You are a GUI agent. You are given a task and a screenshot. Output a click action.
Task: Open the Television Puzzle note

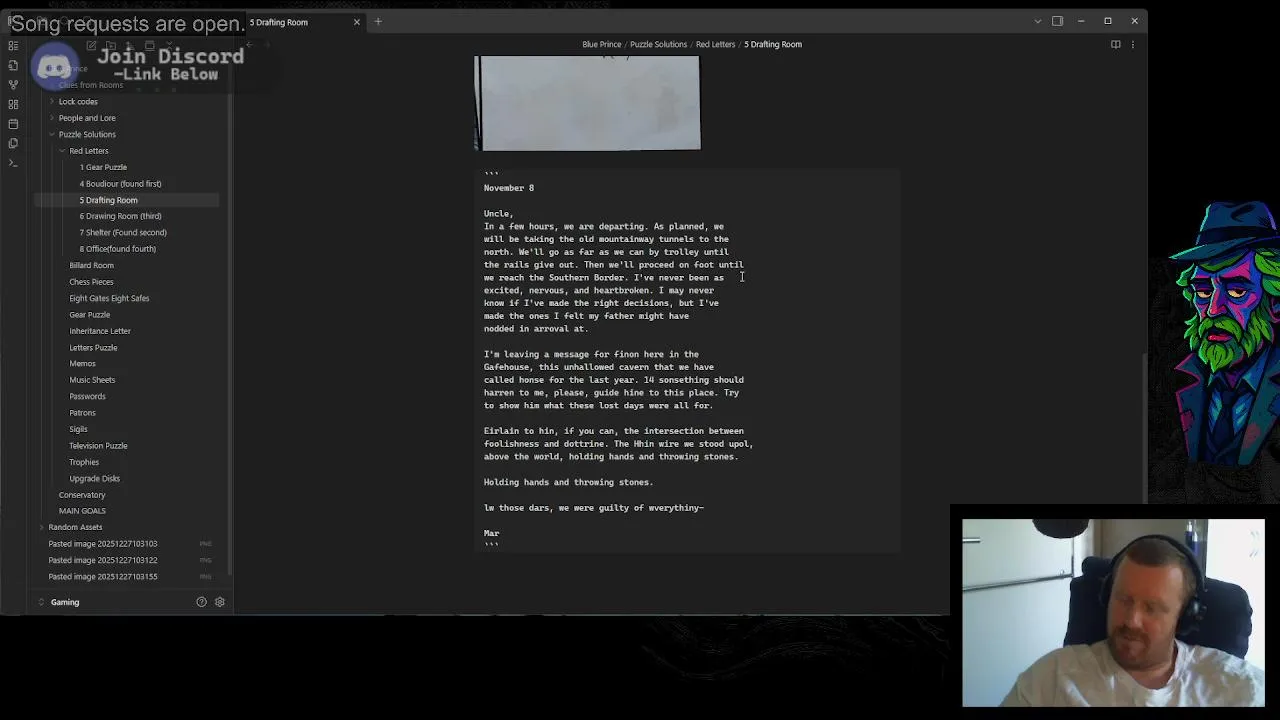click(x=98, y=445)
